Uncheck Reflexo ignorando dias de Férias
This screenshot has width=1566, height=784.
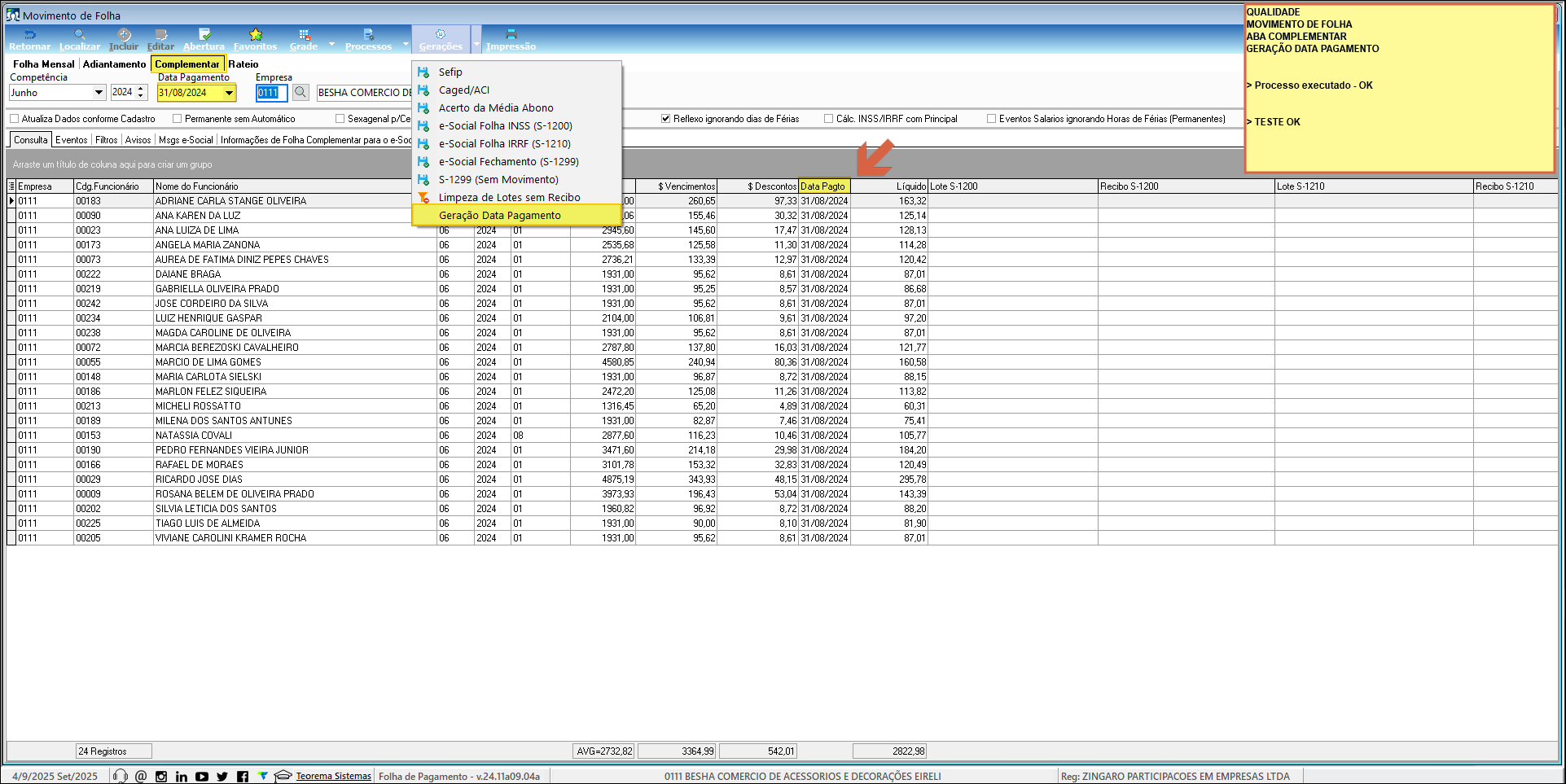[665, 119]
